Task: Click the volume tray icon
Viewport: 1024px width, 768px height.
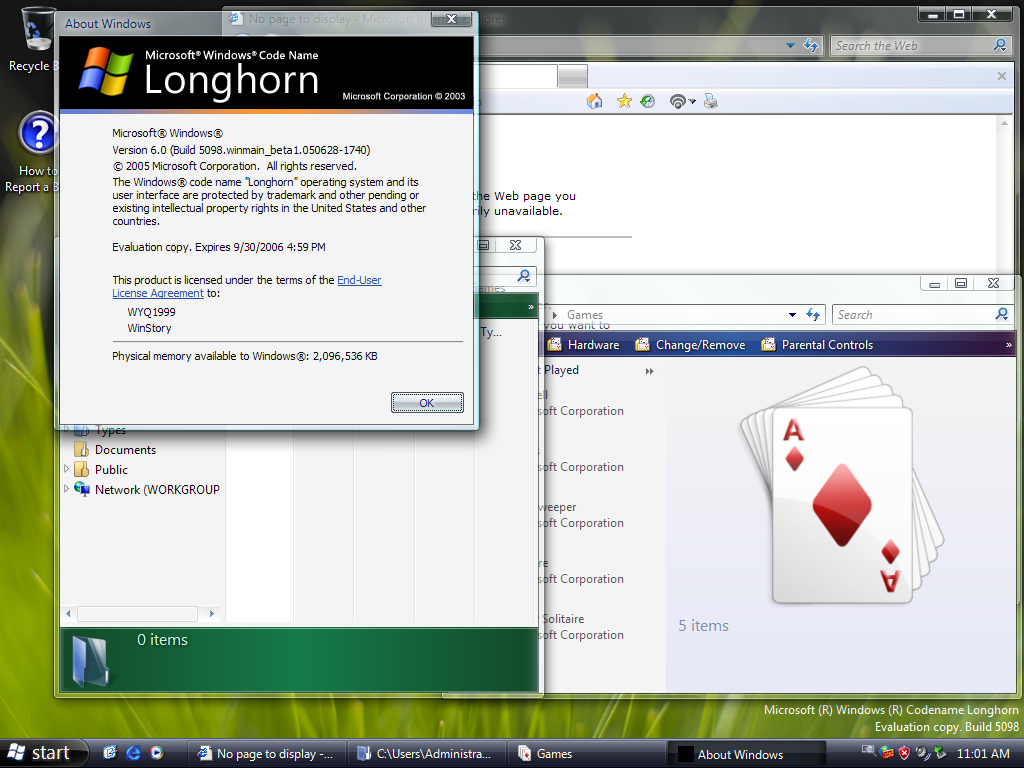Action: (x=922, y=753)
